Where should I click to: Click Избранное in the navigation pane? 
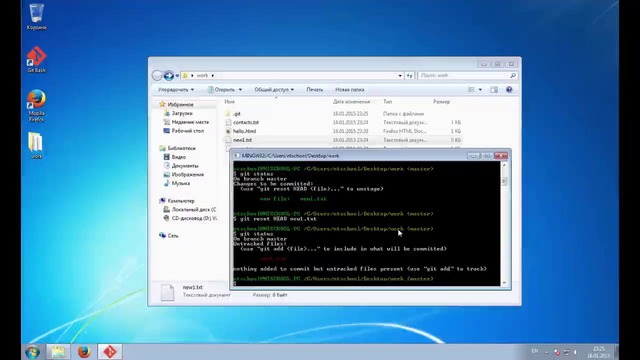tap(180, 104)
